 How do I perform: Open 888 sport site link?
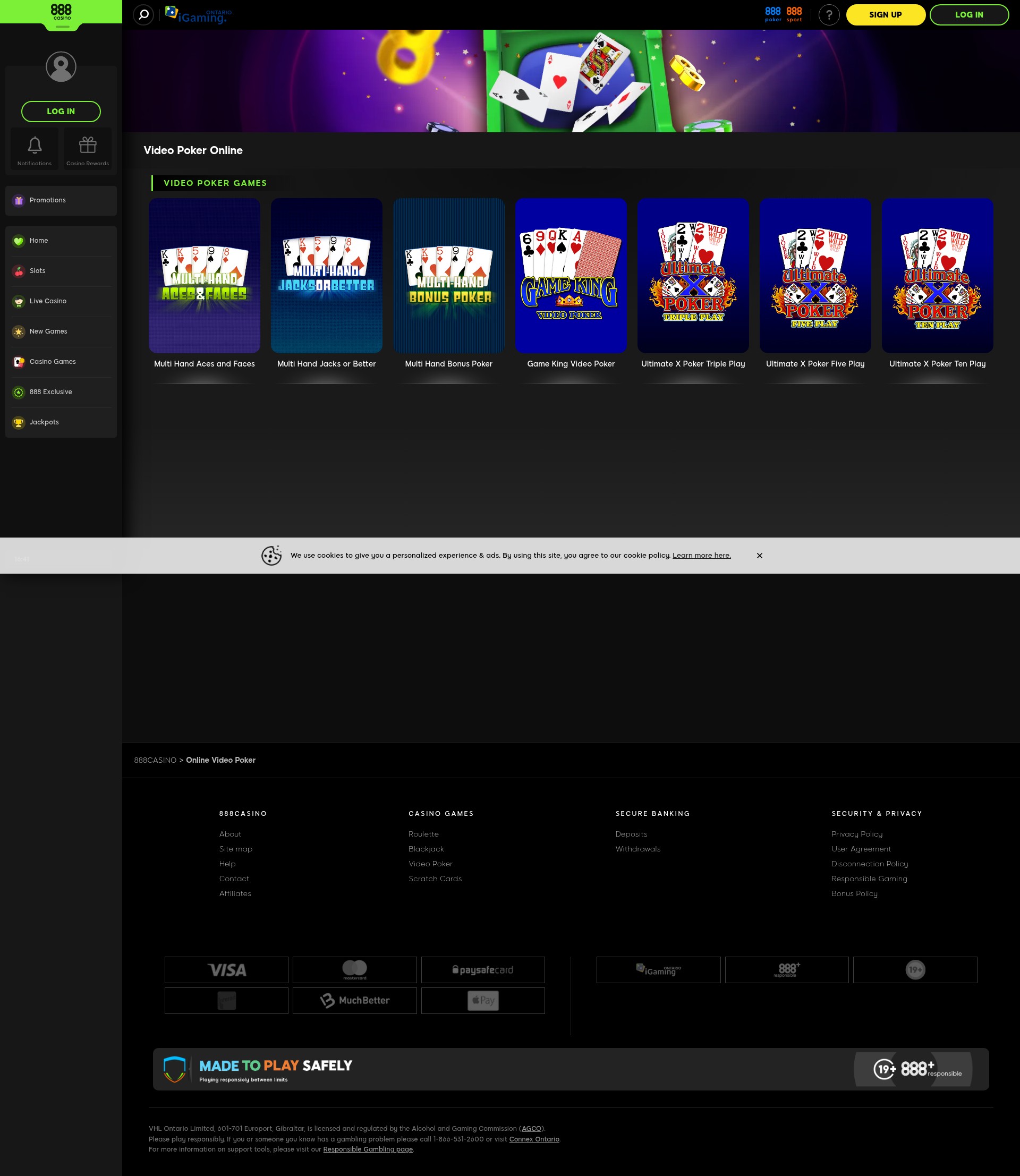coord(794,14)
